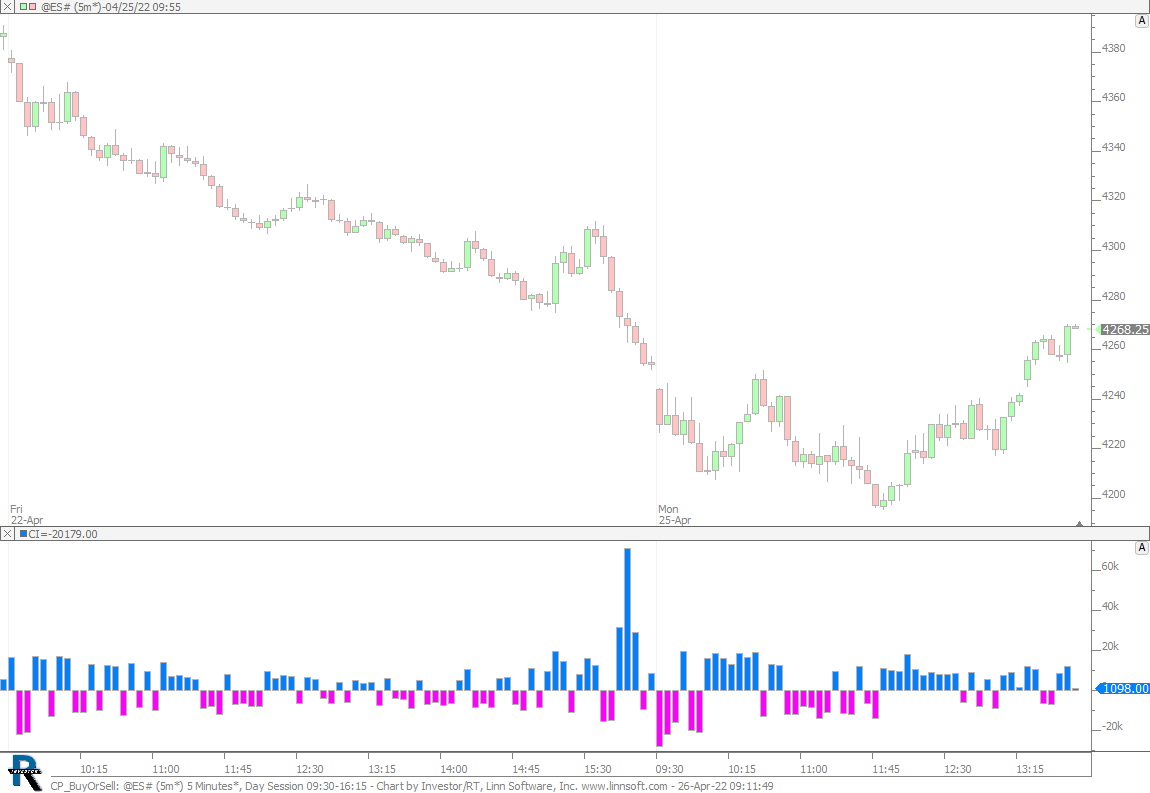The height and width of the screenshot is (793, 1150).
Task: Click the small triangle above CI pane
Action: click(1079, 524)
